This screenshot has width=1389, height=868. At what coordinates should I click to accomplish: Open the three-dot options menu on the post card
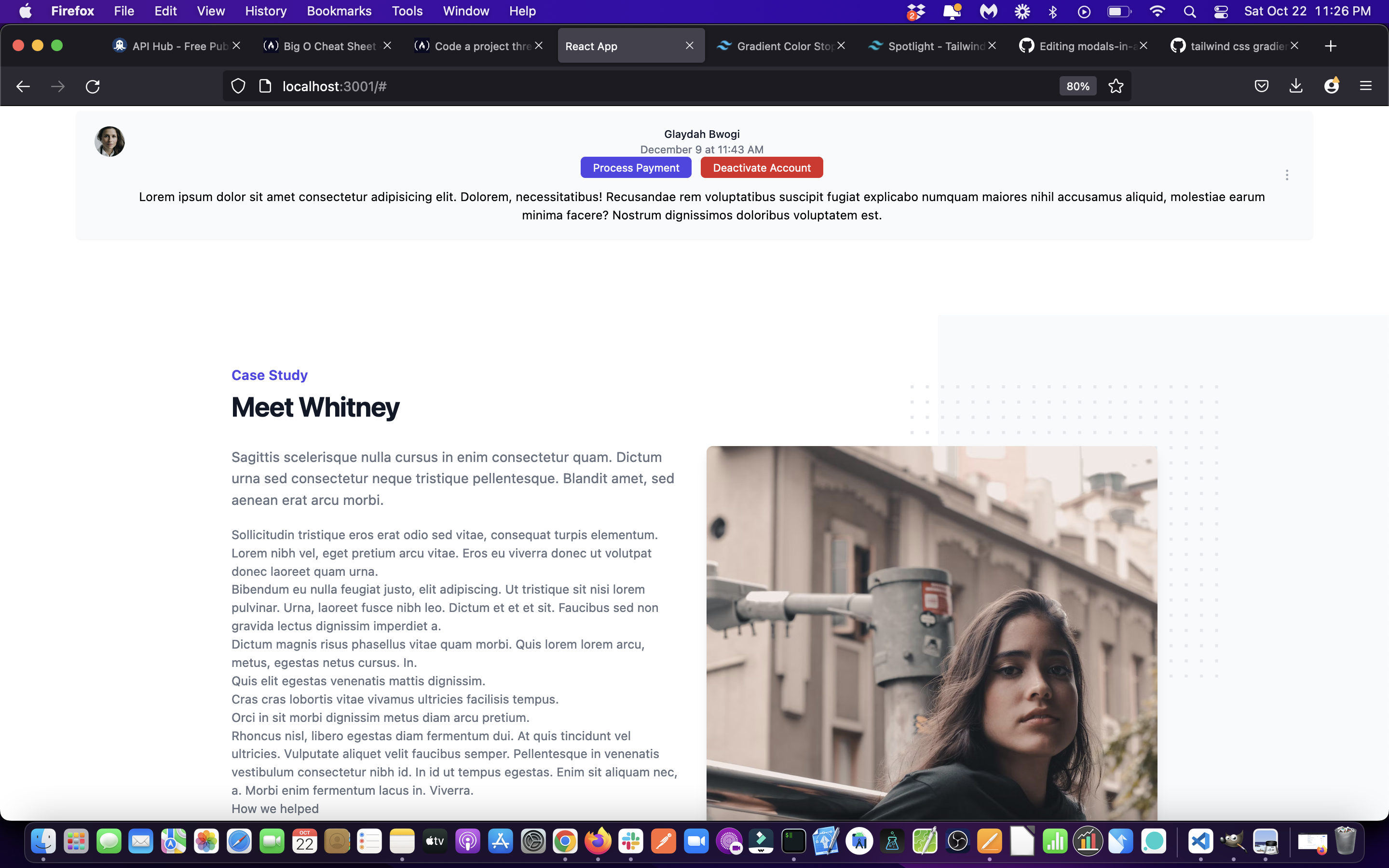click(x=1287, y=175)
